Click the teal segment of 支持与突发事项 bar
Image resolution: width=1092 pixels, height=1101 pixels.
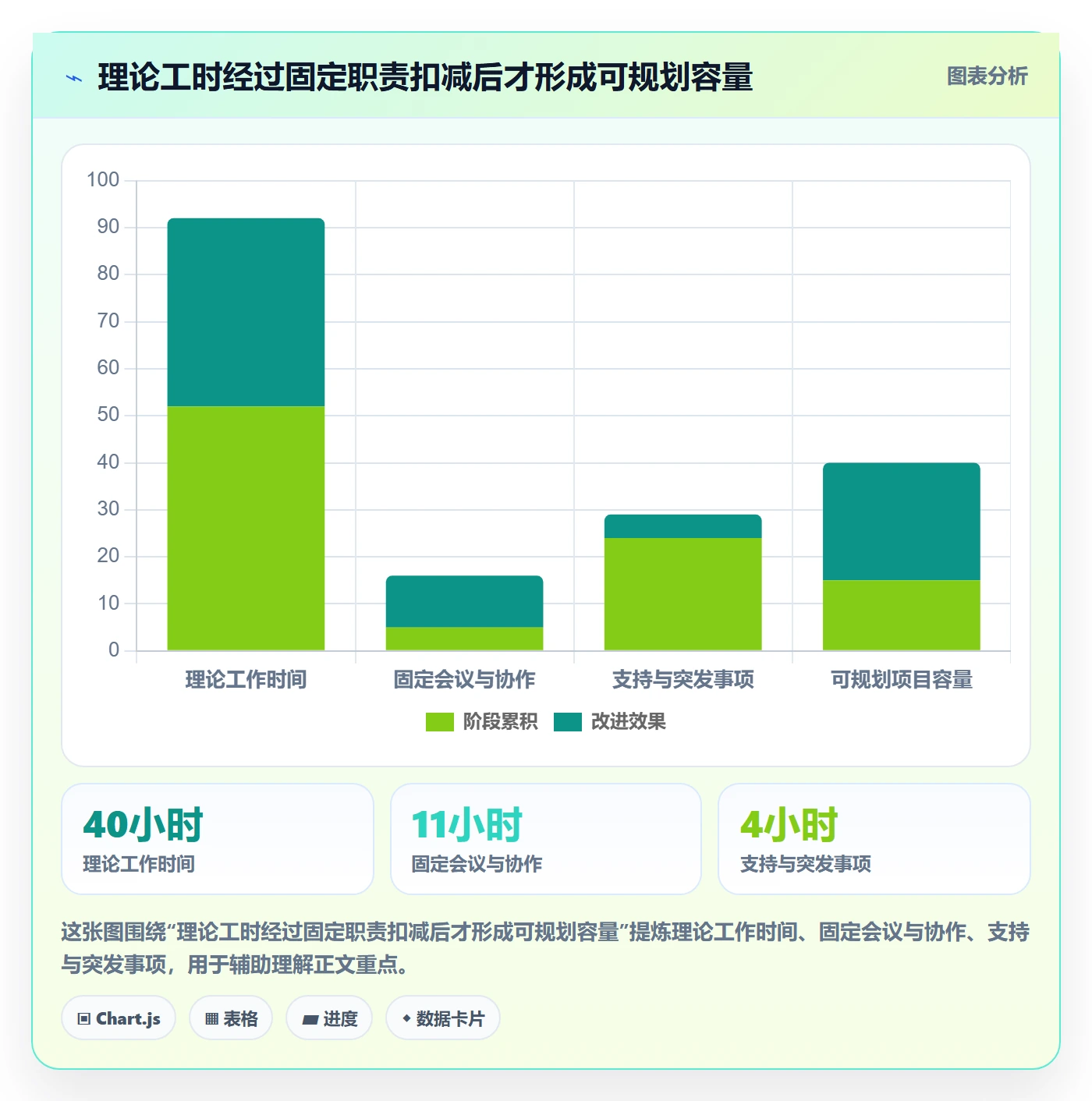682,526
